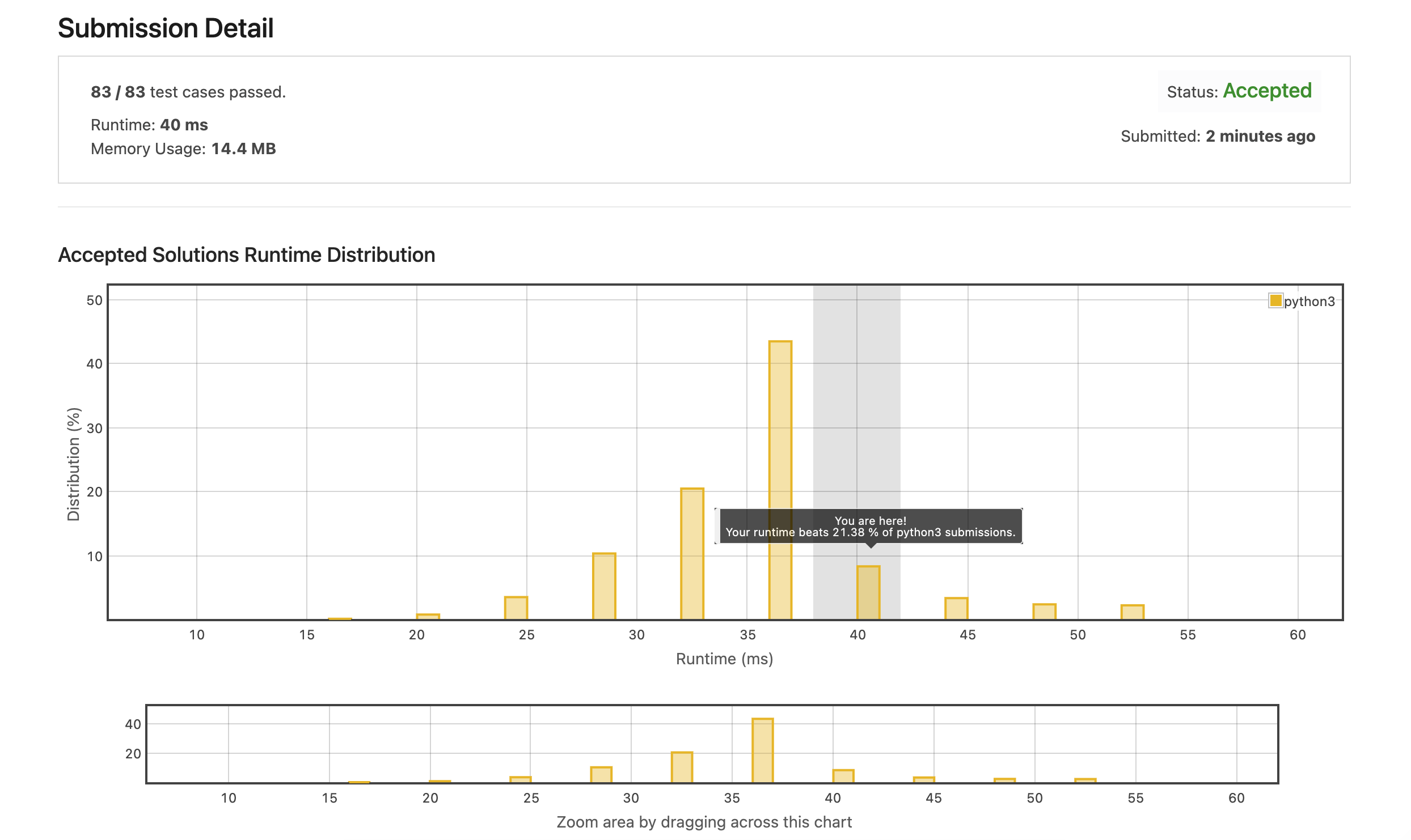Click the 'Memory Usage: 14.4 MB' text
1411x840 pixels.
pyautogui.click(x=183, y=149)
